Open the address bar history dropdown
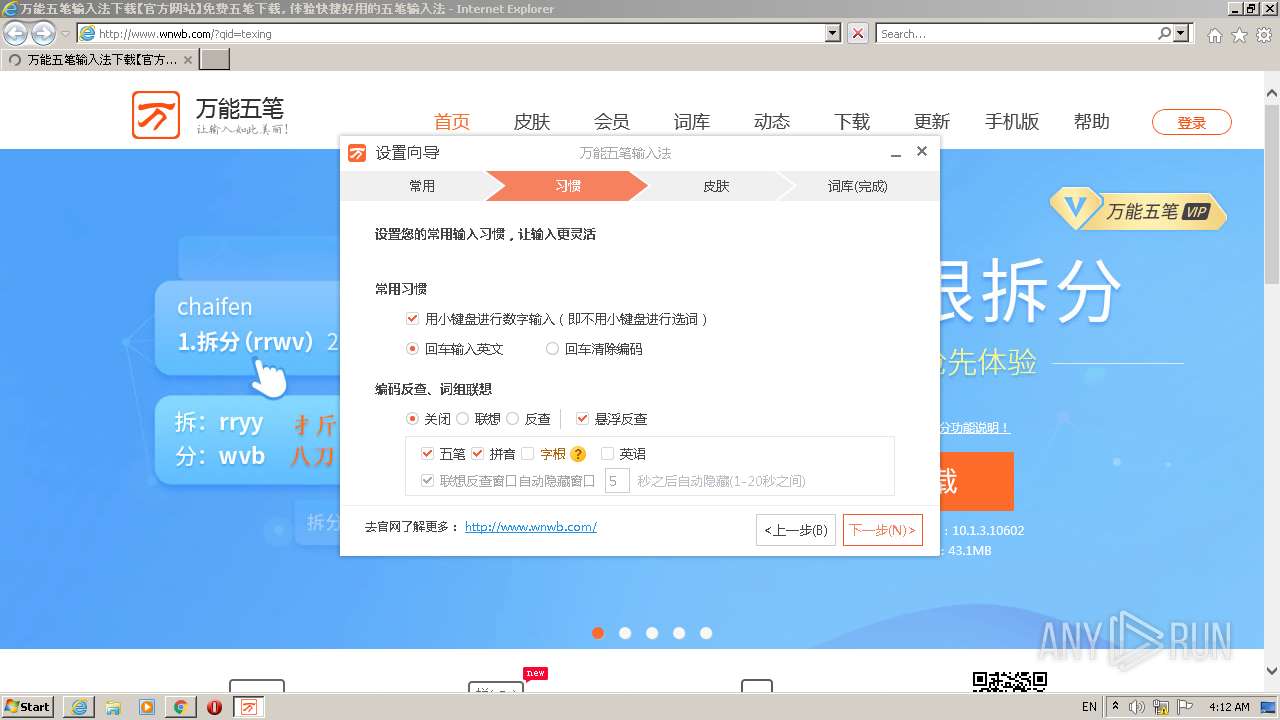This screenshot has height=720, width=1280. coord(833,33)
